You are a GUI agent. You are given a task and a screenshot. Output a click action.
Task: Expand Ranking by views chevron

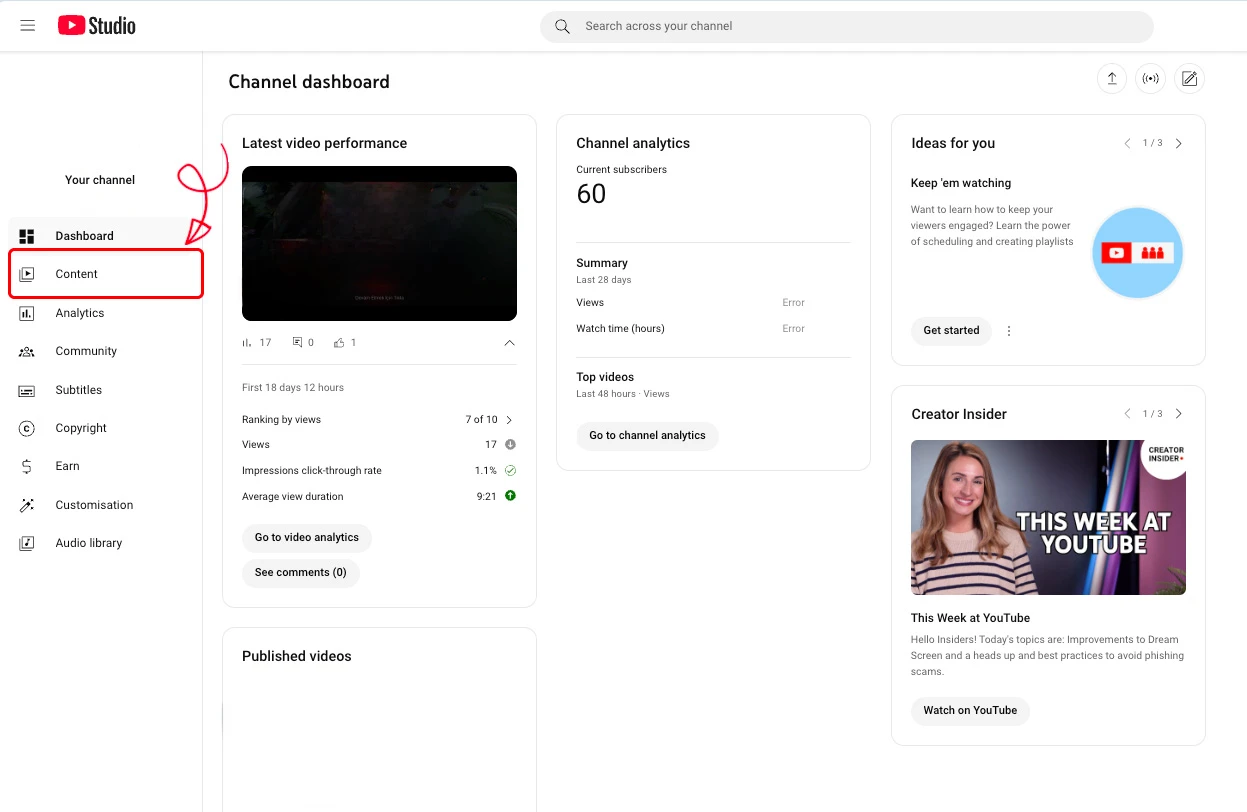coord(509,420)
